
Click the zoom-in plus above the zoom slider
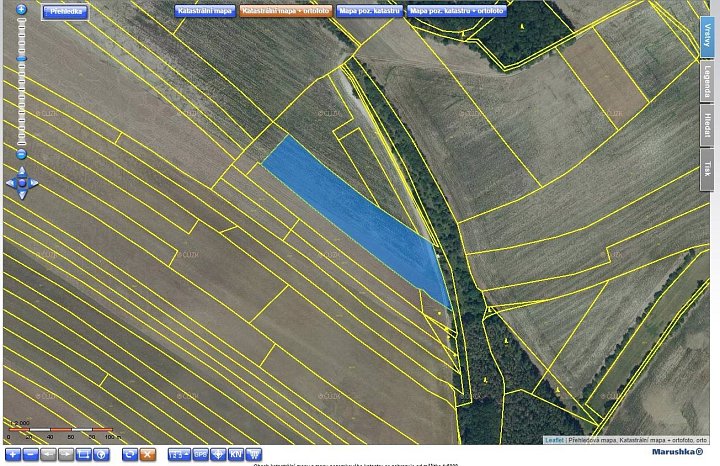[x=21, y=9]
